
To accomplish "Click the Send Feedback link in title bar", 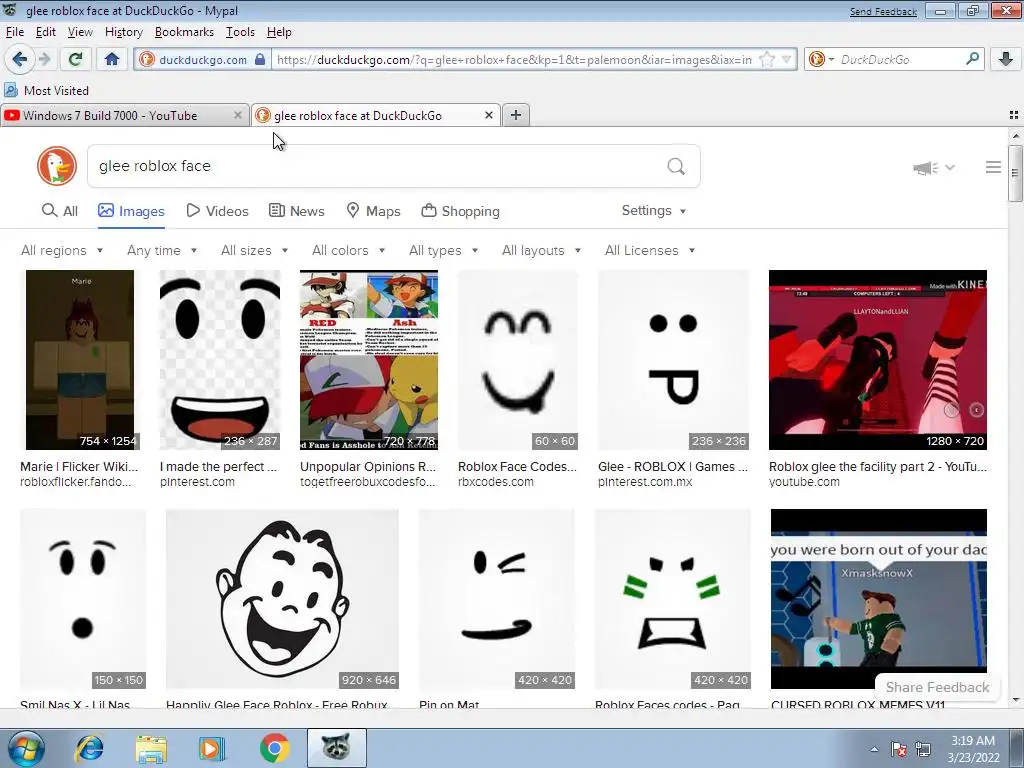I will (883, 11).
